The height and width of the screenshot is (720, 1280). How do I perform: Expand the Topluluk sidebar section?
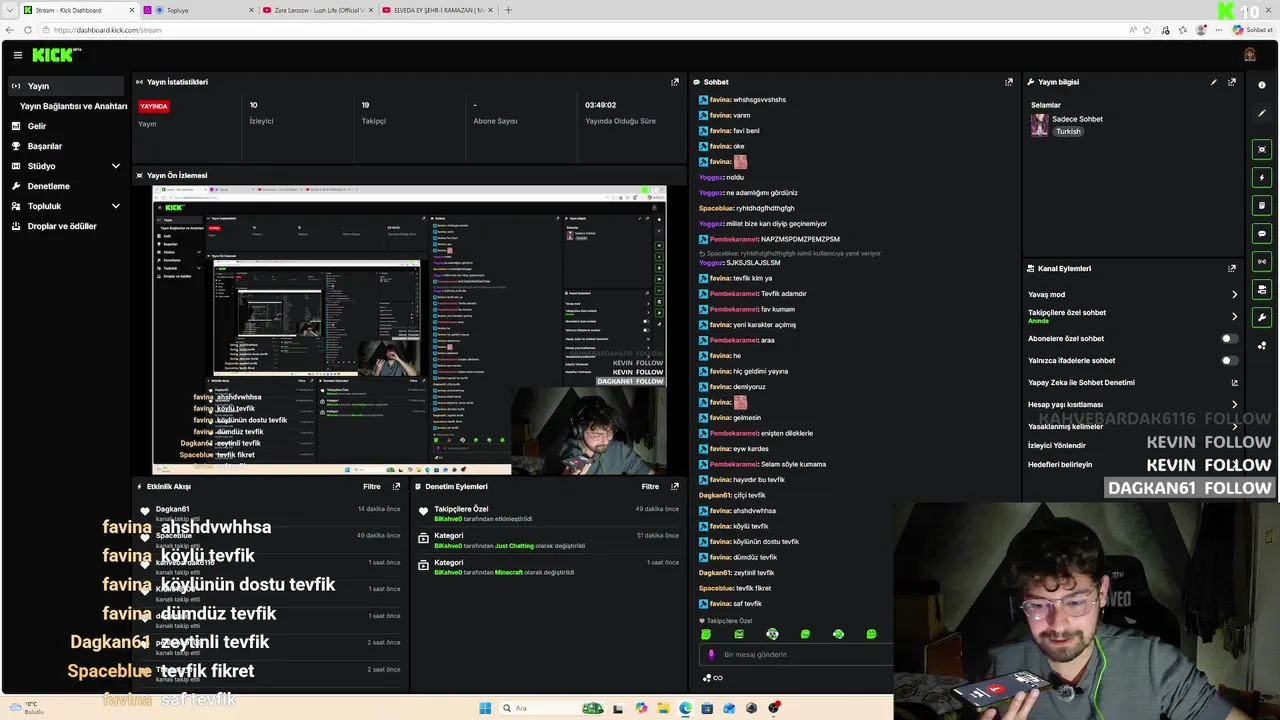click(68, 206)
